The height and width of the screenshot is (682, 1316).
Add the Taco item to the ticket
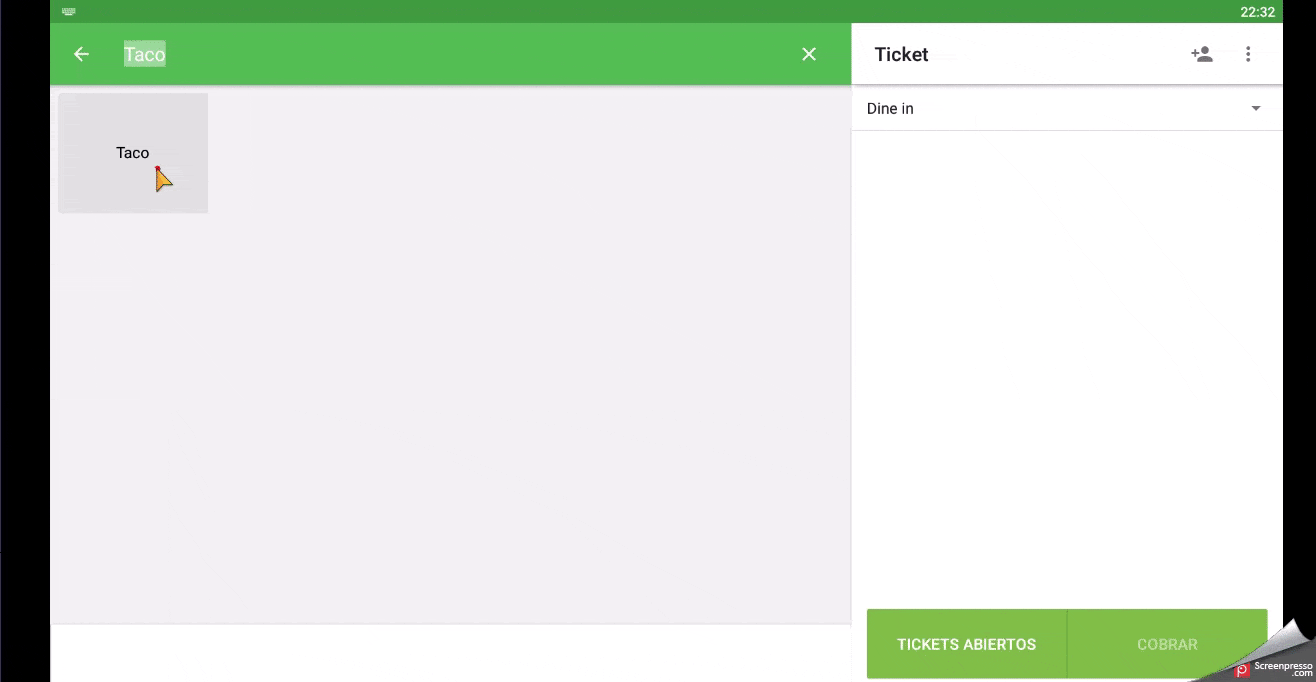(x=133, y=153)
